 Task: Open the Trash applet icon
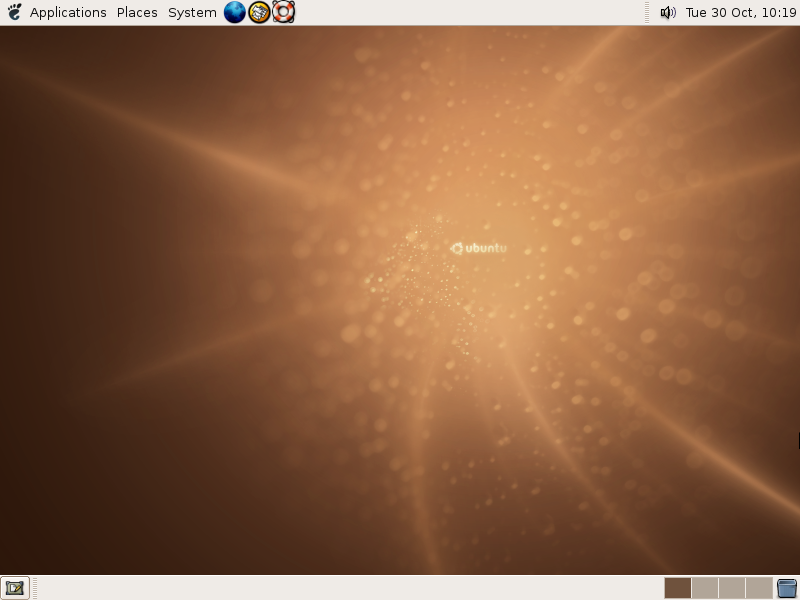tap(787, 588)
